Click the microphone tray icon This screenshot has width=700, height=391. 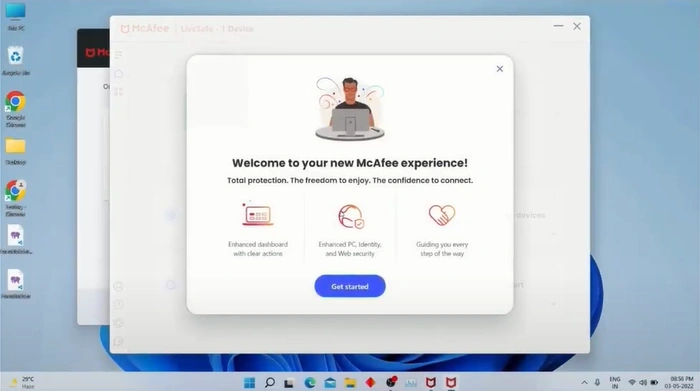point(597,383)
